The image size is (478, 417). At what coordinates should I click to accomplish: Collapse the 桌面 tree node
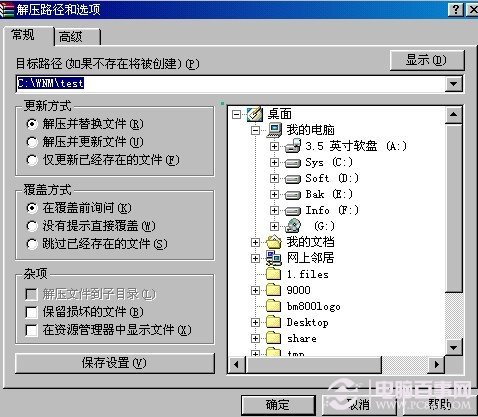(236, 114)
